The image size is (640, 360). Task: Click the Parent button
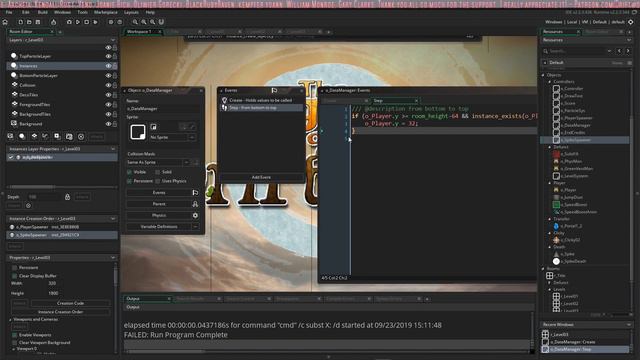point(159,204)
